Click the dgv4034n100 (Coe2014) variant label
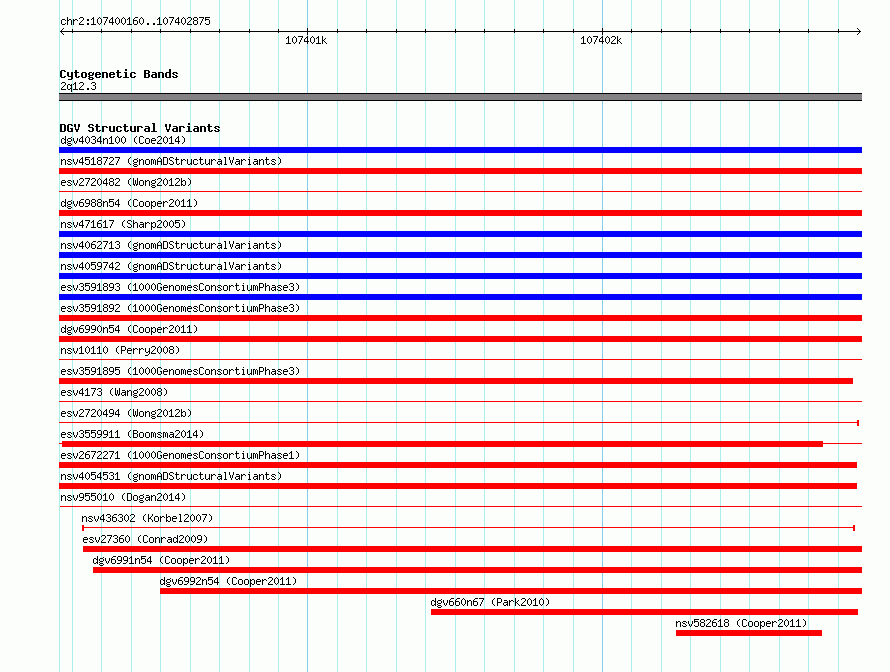890x672 pixels. click(x=123, y=140)
